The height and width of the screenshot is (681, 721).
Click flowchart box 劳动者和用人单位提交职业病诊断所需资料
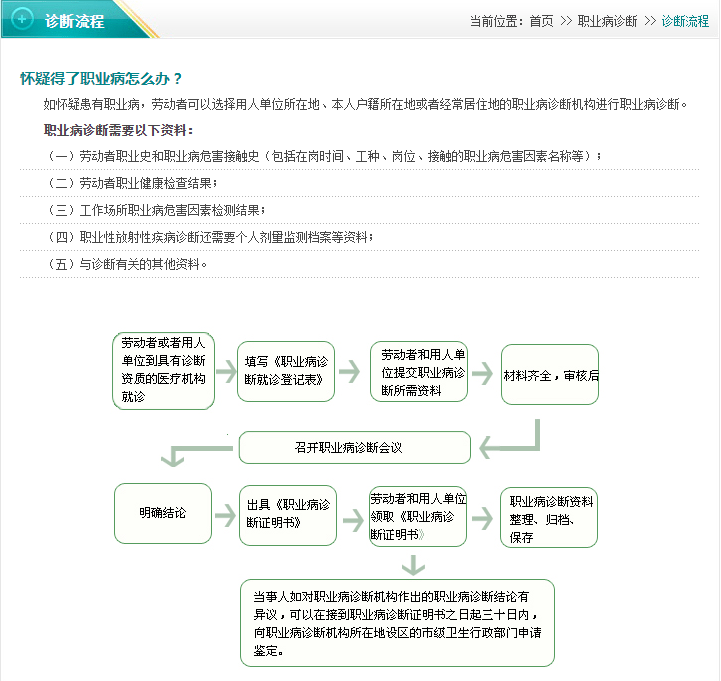[419, 372]
